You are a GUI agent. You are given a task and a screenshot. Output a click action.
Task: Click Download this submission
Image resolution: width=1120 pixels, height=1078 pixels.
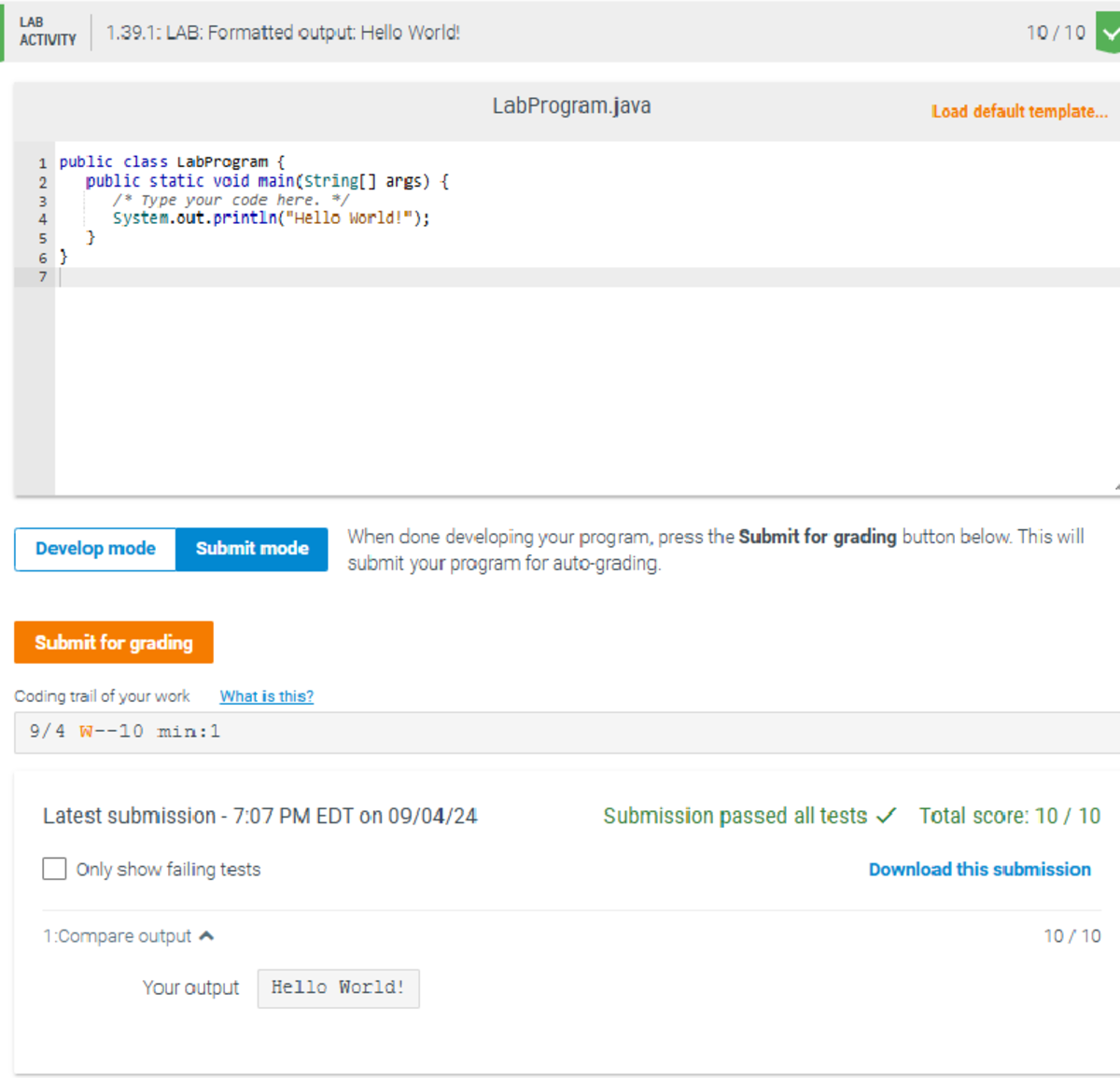[979, 869]
